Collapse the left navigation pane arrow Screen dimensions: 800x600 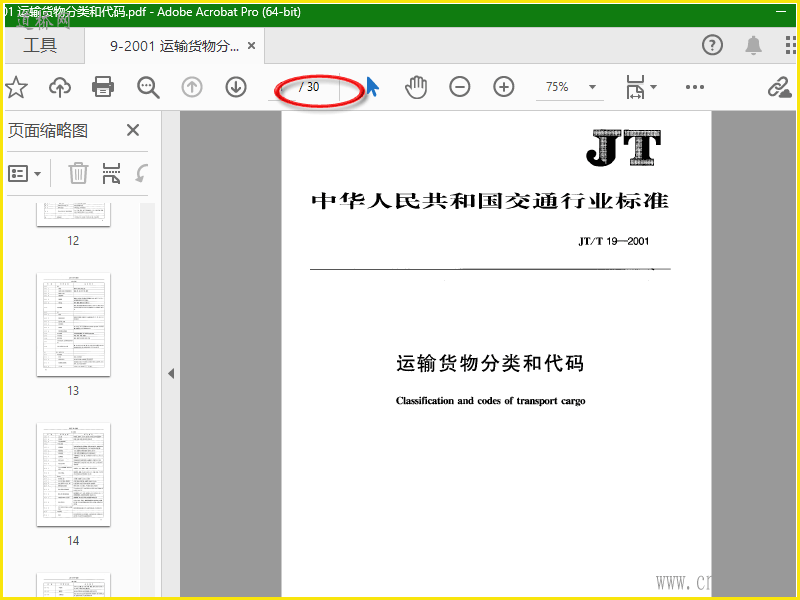coord(171,373)
